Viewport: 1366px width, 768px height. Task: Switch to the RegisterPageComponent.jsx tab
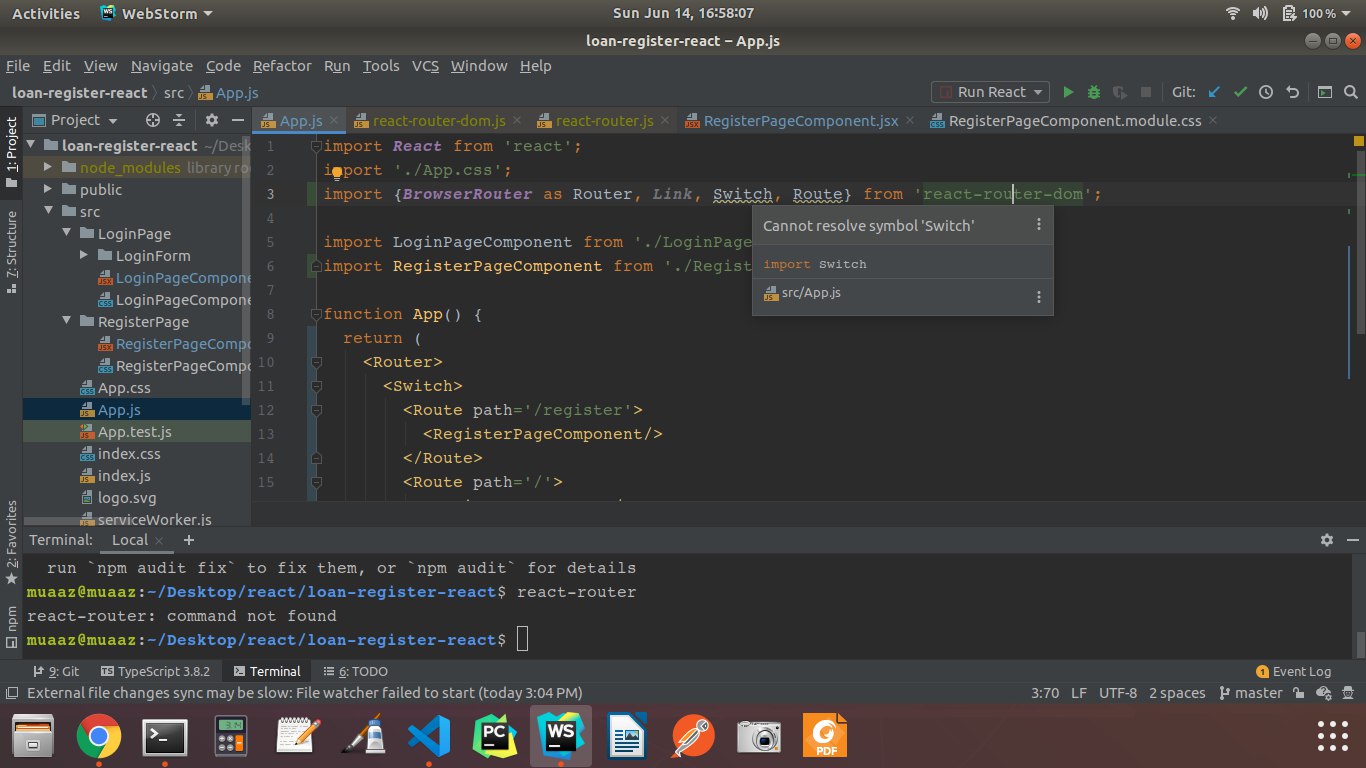800,121
